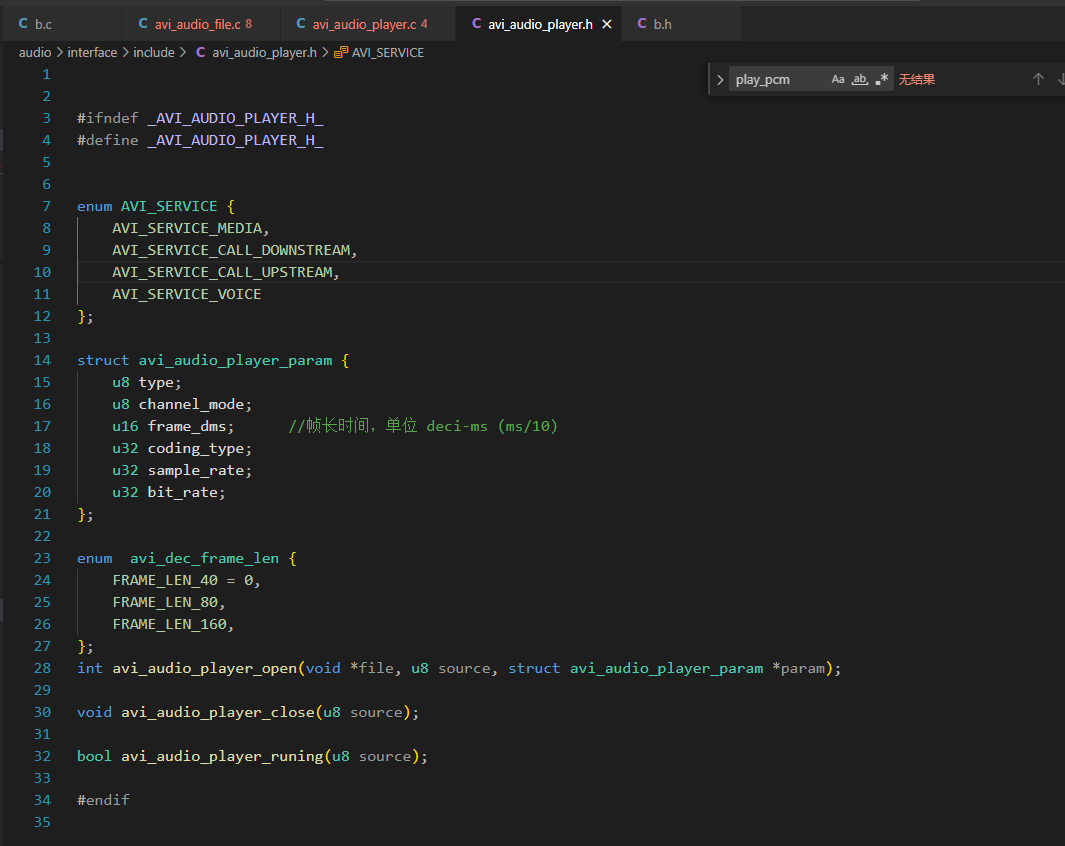
Task: Click line number 14 in the gutter
Action: click(x=42, y=361)
